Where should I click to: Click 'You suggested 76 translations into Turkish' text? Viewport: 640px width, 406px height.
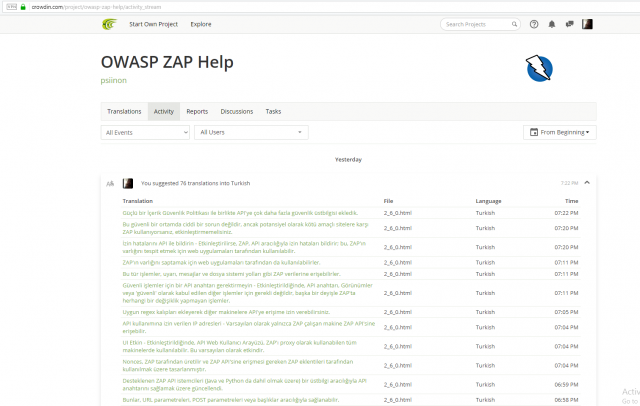tap(196, 183)
